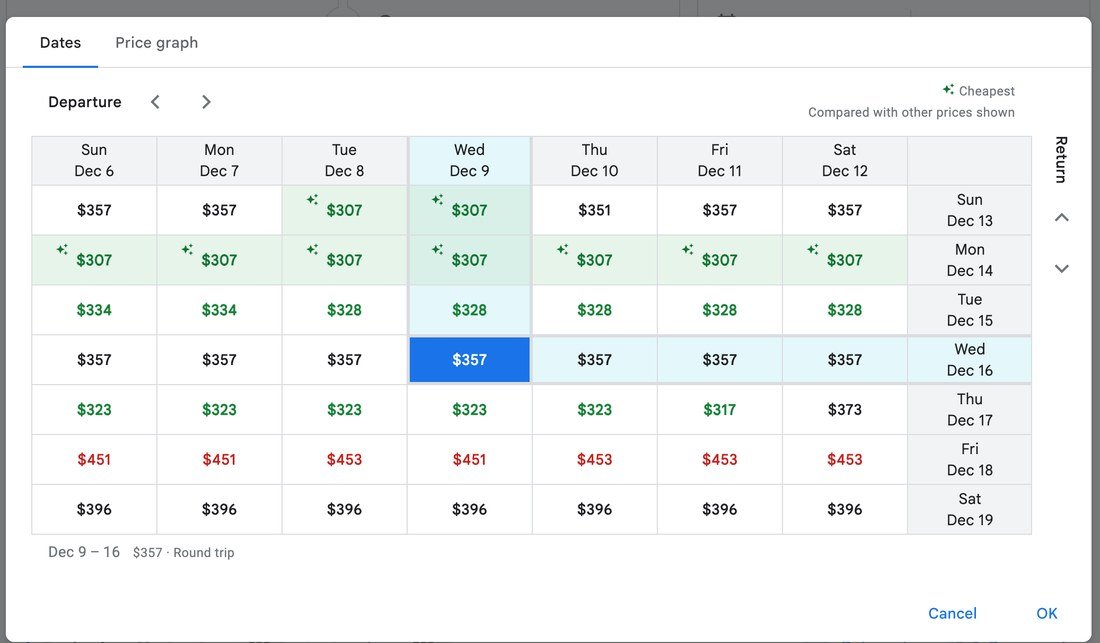The height and width of the screenshot is (643, 1100).
Task: Select $396 fare Dec 12 to Dec 19
Action: (845, 509)
